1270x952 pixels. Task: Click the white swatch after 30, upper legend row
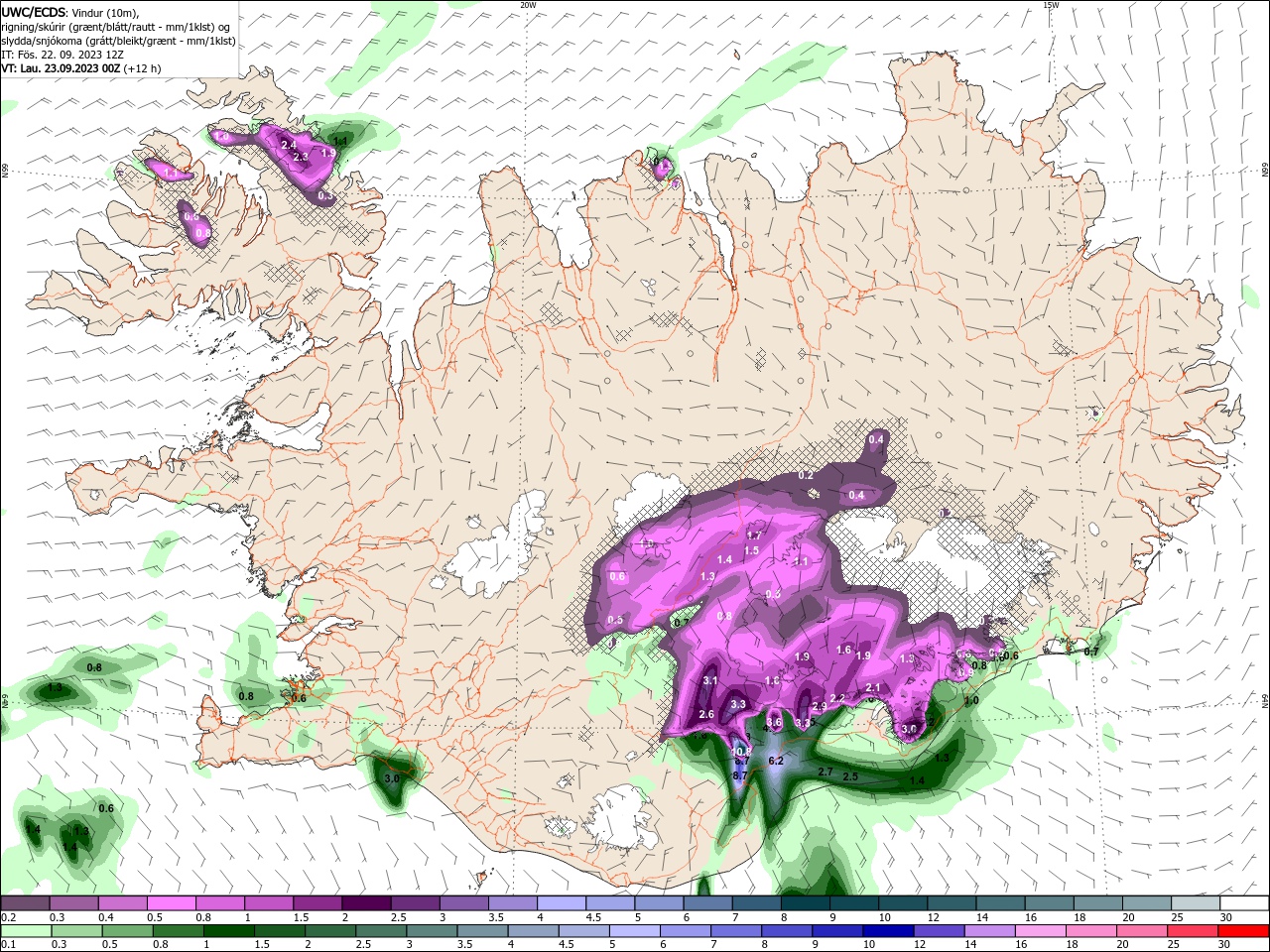click(1244, 903)
